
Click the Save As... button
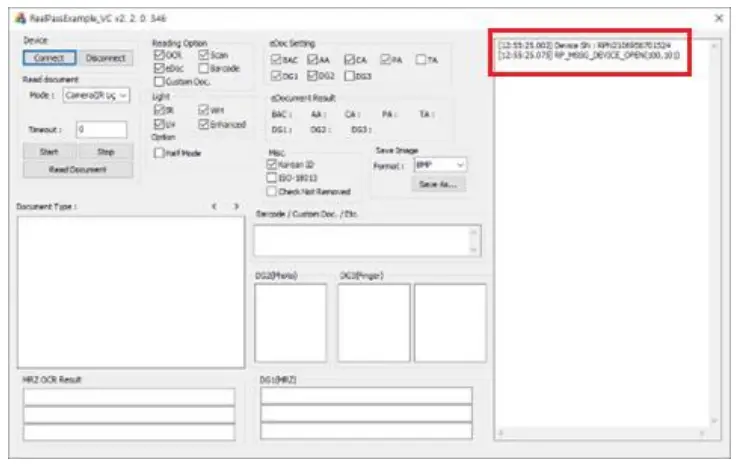(438, 184)
